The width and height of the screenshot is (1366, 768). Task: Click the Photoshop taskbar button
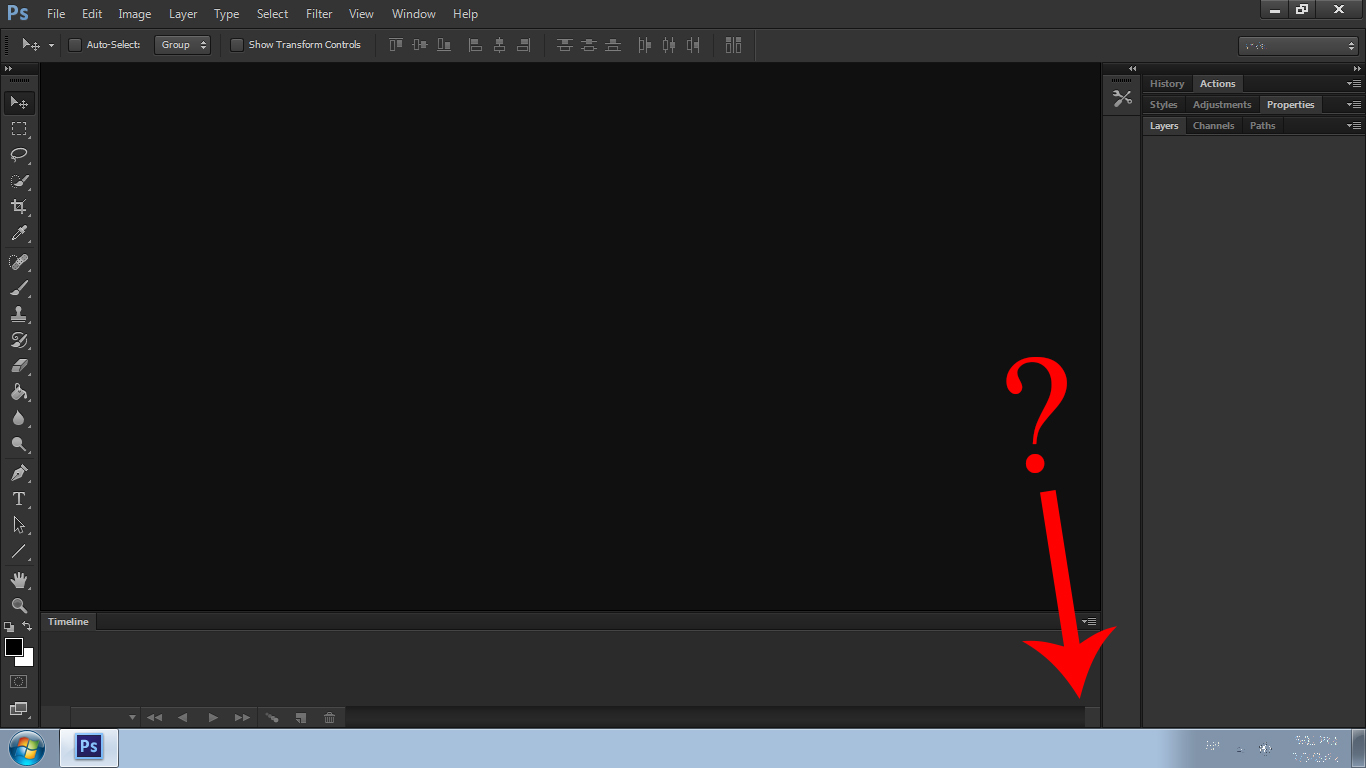(x=89, y=748)
